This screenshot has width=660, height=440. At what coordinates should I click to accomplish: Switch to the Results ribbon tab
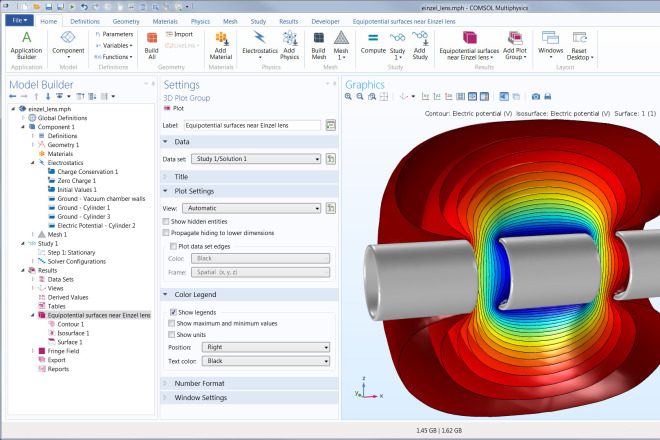[288, 21]
